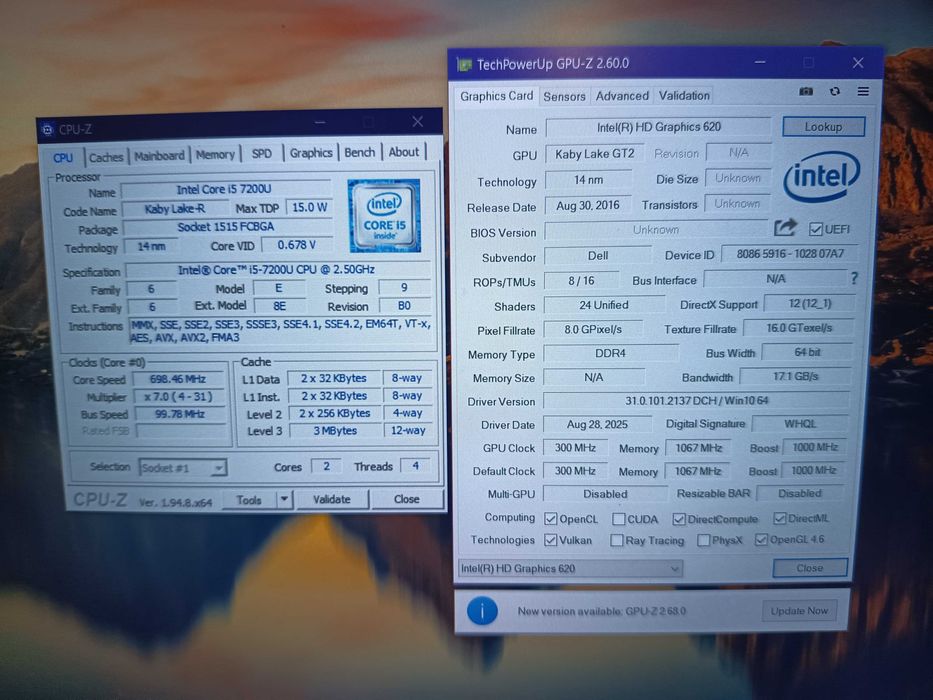Click the Multiplier value x 7.0 (4 - 31)

(x=178, y=396)
